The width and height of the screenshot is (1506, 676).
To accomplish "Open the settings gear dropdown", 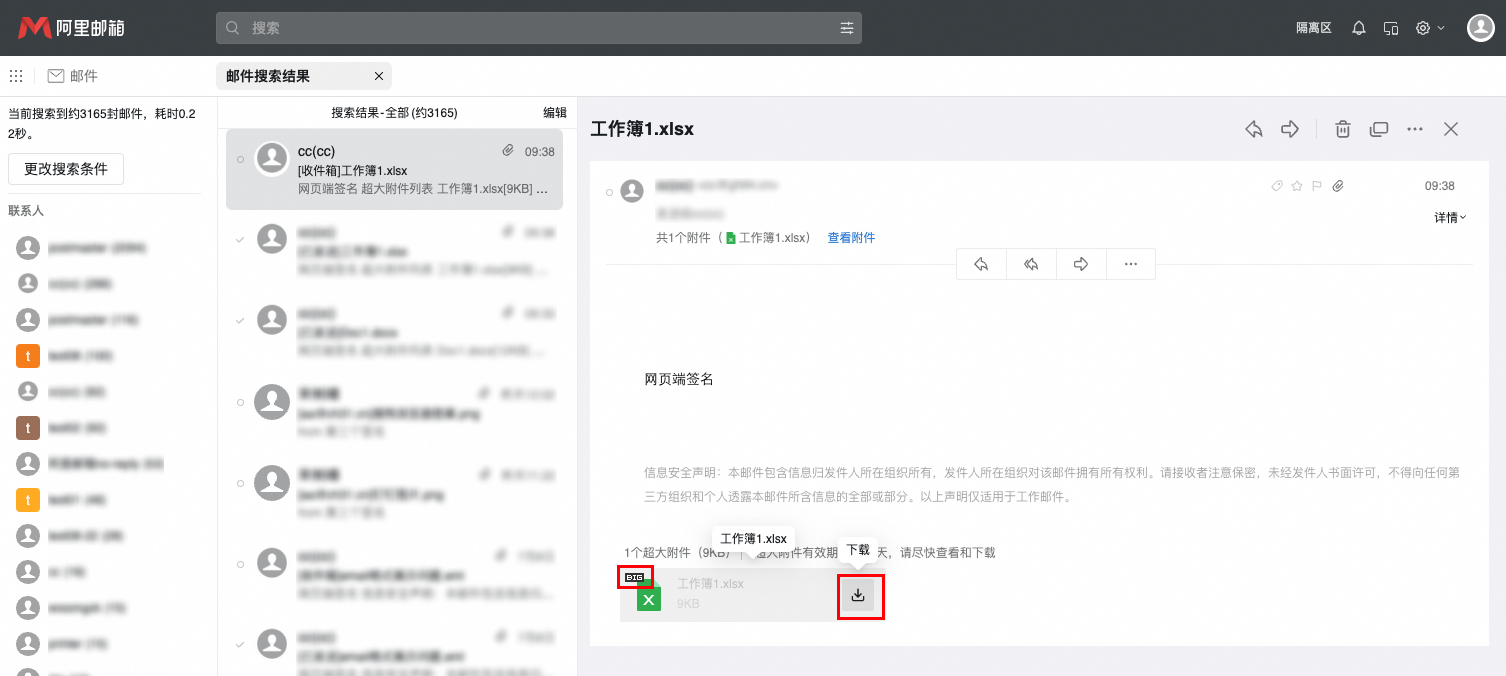I will pos(1428,27).
